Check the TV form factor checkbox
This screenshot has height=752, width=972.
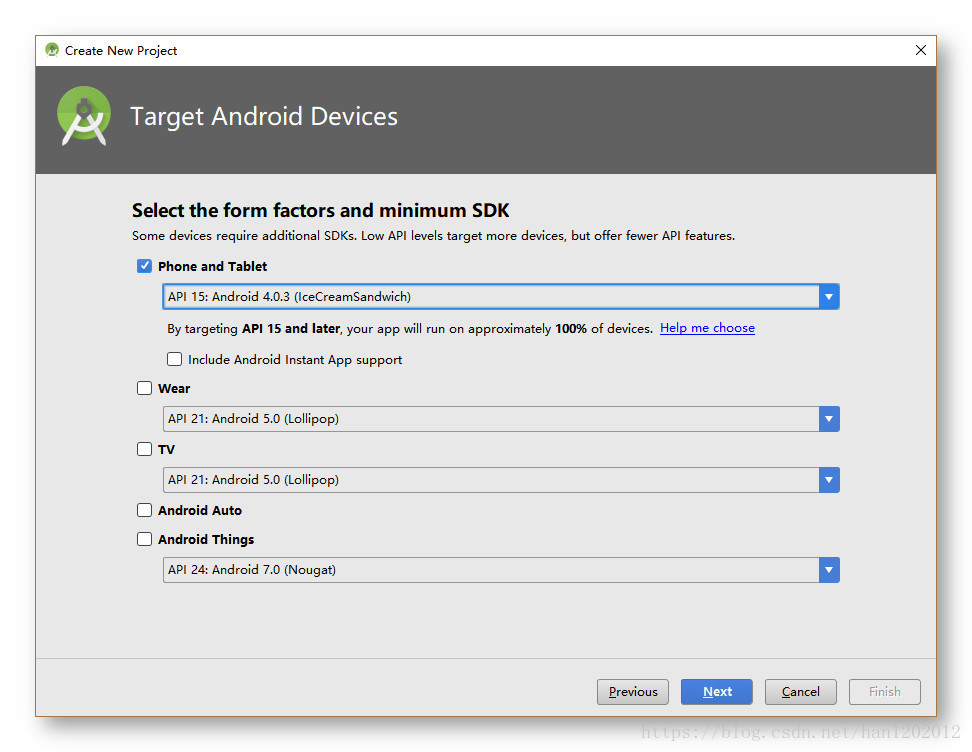click(144, 449)
